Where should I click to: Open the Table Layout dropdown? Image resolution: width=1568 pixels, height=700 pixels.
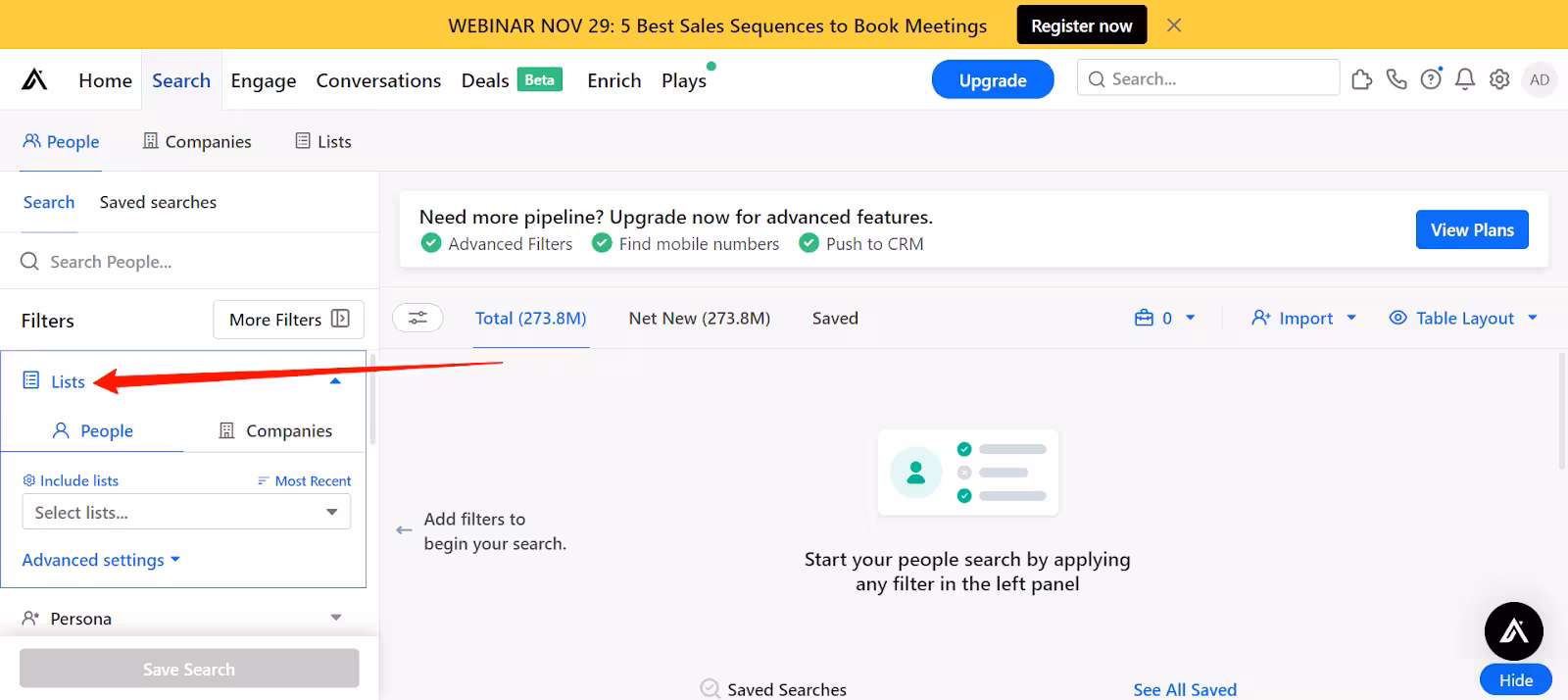[x=1464, y=318]
